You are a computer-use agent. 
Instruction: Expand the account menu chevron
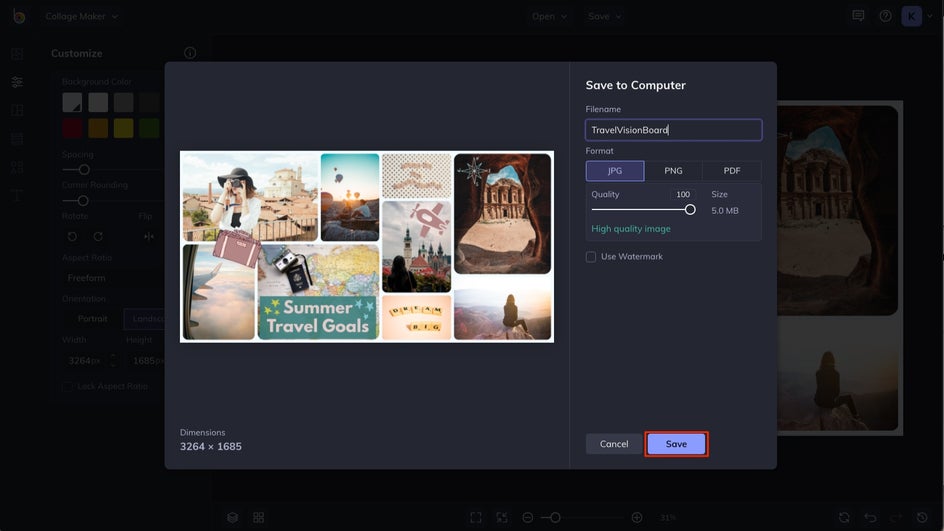coord(930,16)
